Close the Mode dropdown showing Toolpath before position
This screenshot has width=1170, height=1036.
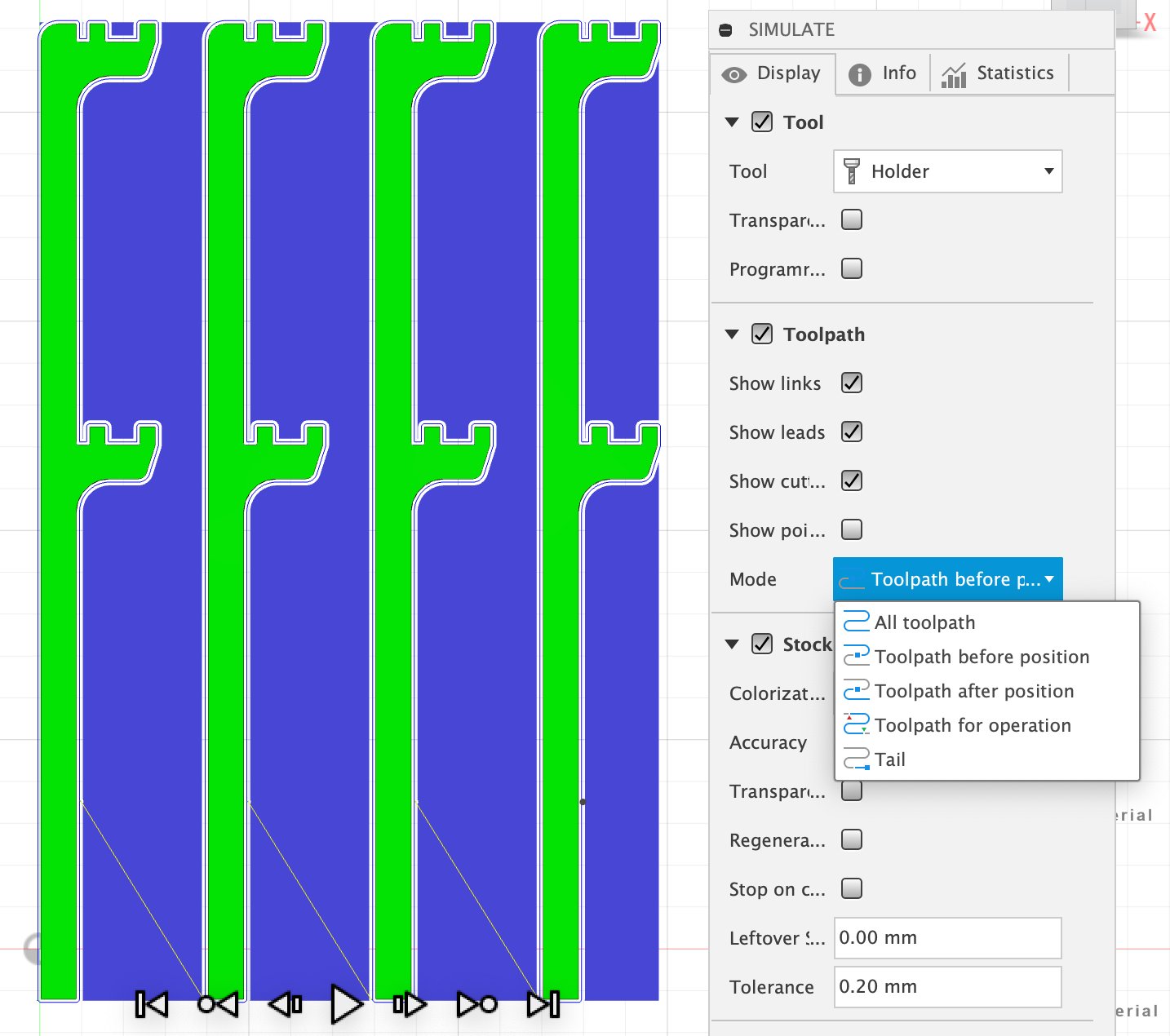[947, 579]
